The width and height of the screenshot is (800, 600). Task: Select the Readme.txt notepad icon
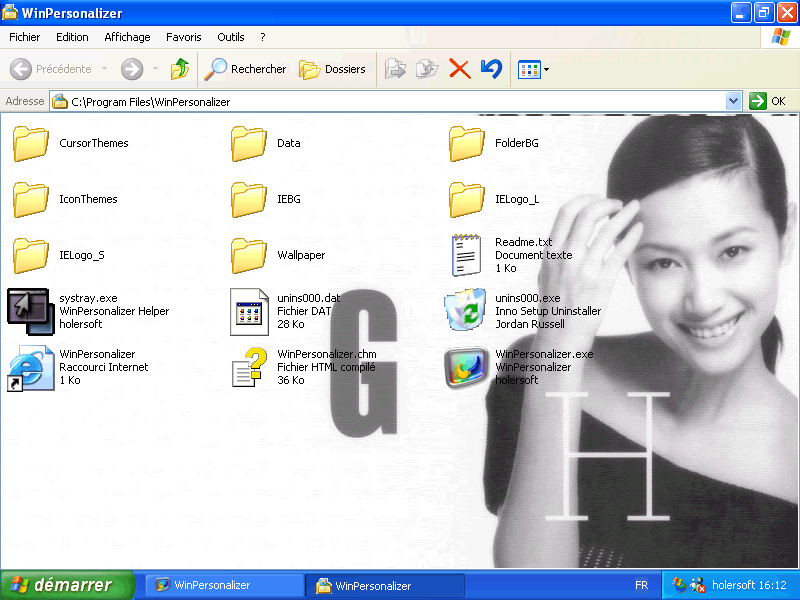coord(466,255)
